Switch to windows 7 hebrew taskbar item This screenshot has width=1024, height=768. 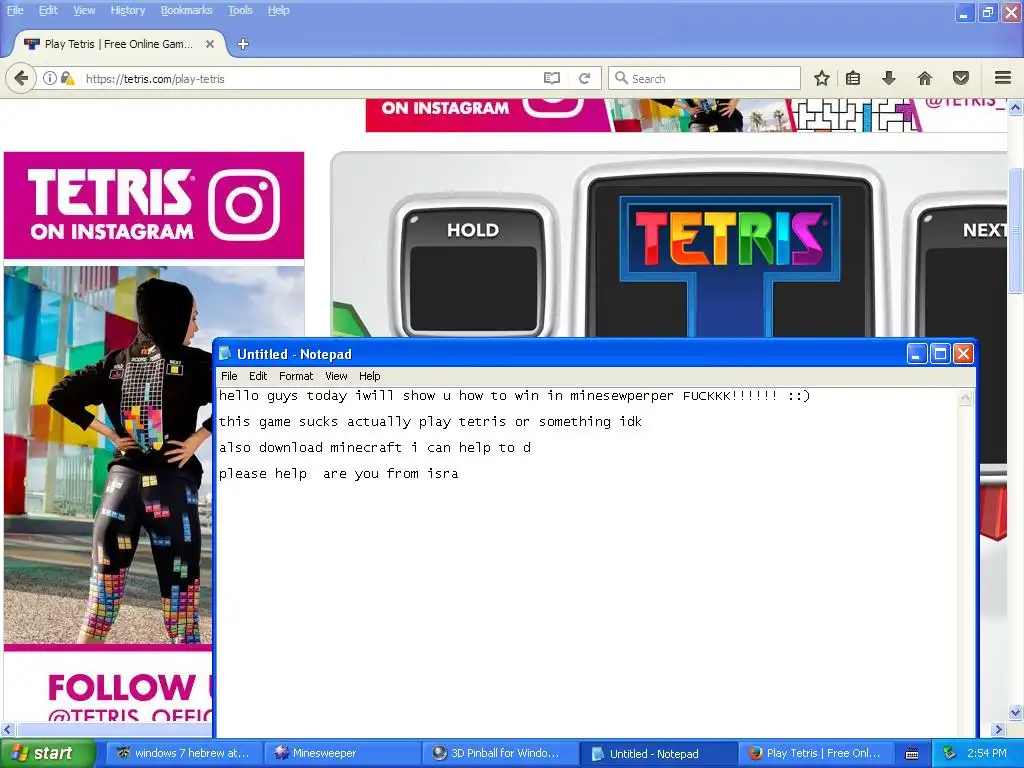184,753
